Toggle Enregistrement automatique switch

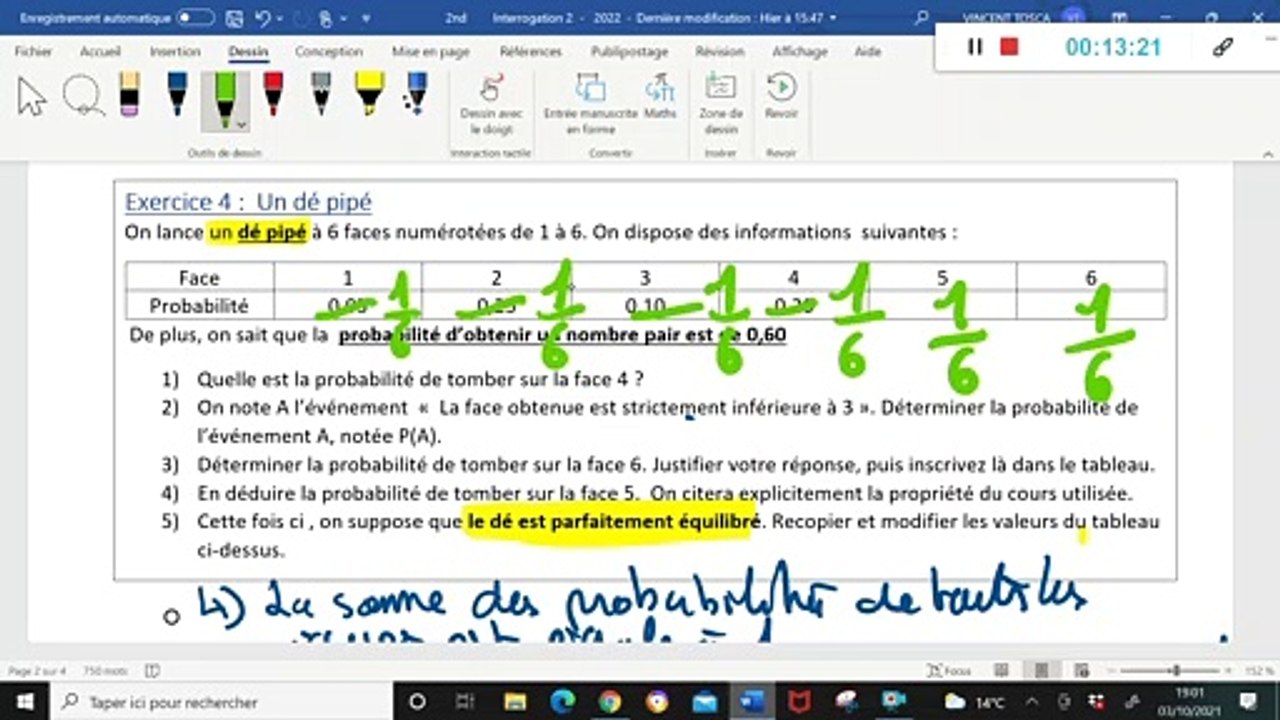pos(196,18)
